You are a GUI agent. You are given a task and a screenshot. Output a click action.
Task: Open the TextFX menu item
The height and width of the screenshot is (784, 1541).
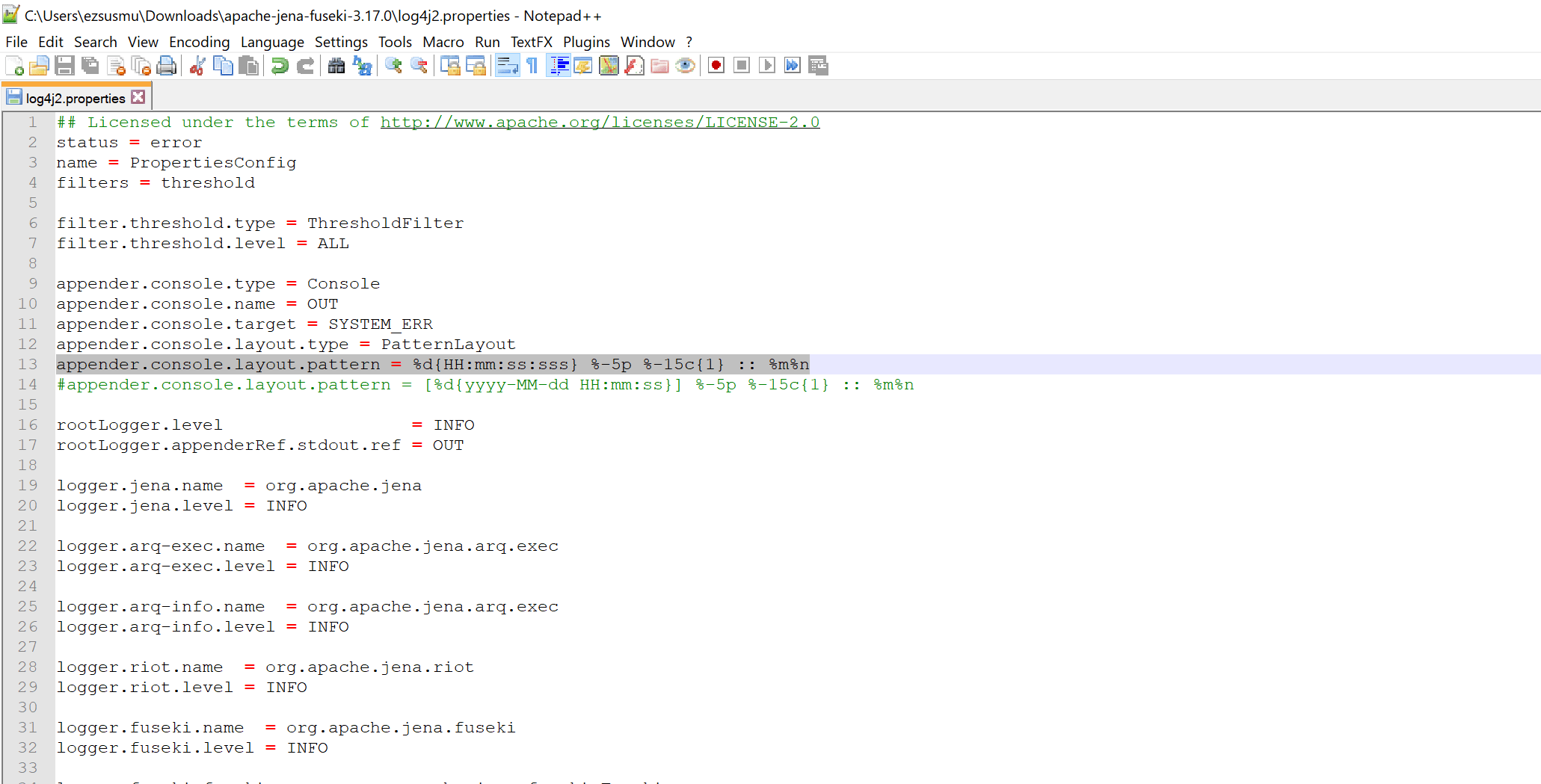(532, 42)
